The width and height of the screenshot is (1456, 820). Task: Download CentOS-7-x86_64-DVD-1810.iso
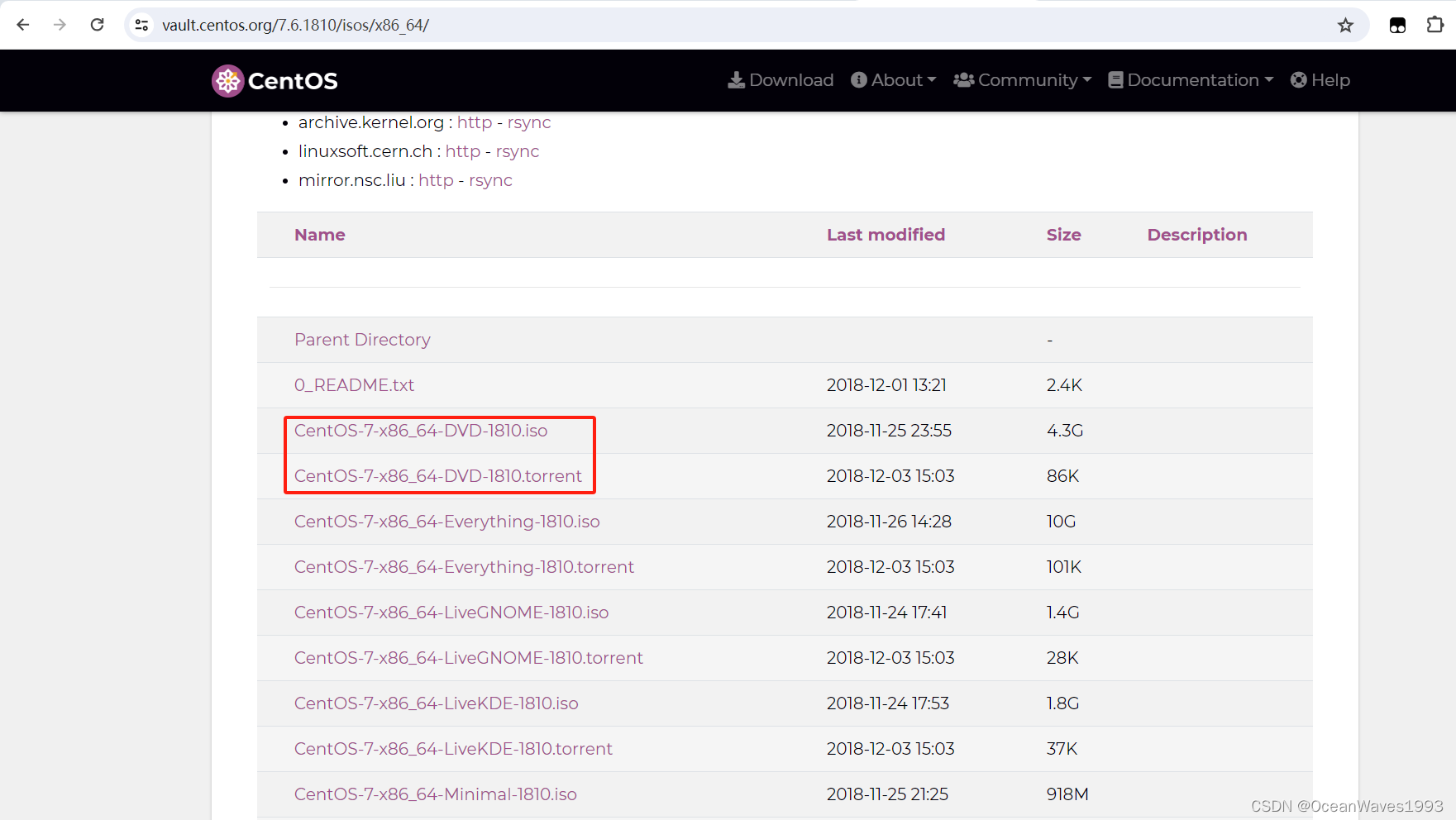pyautogui.click(x=421, y=431)
